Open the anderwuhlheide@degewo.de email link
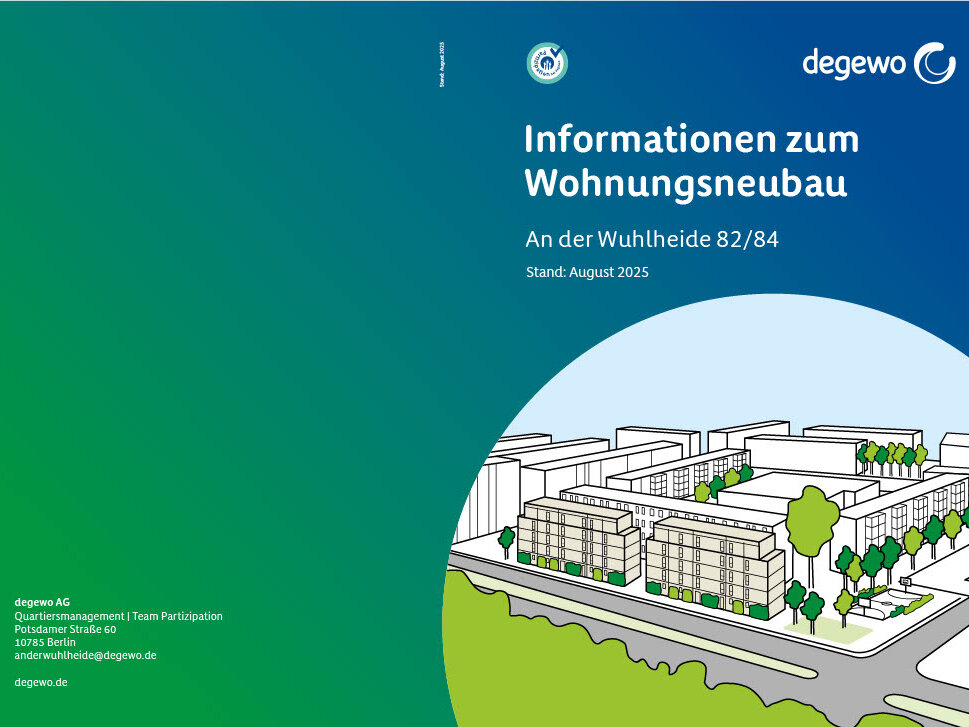Screen dimensions: 969x727 pos(85,655)
